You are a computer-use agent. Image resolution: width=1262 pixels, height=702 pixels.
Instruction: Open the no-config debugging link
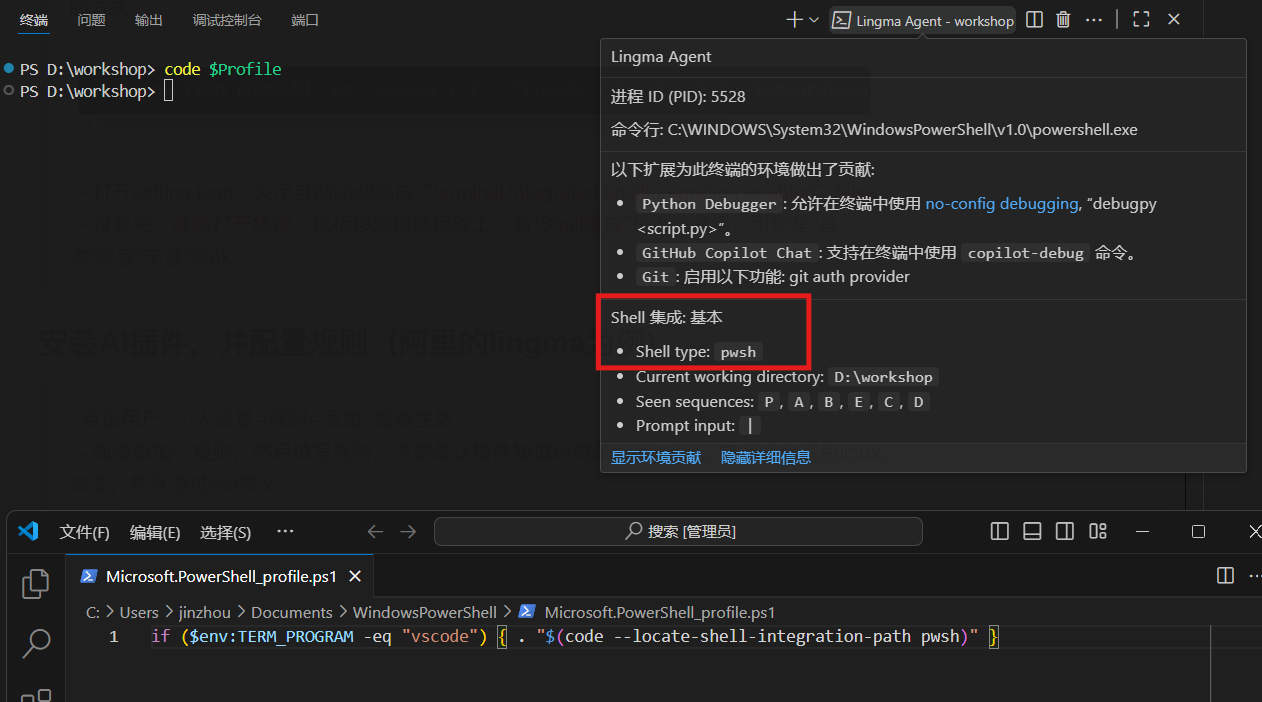coord(1002,203)
